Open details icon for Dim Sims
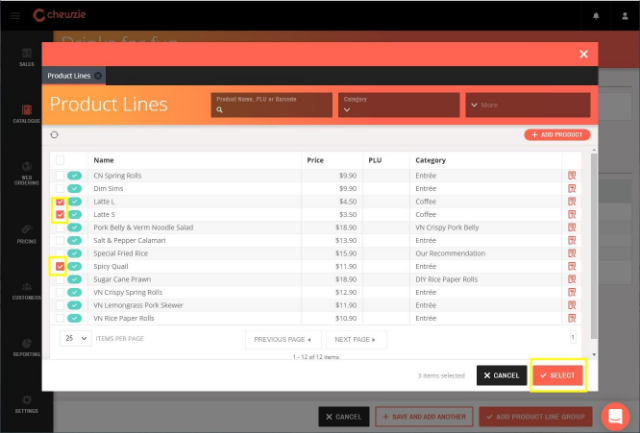Screen dimensions: 640x433 [x=572, y=189]
